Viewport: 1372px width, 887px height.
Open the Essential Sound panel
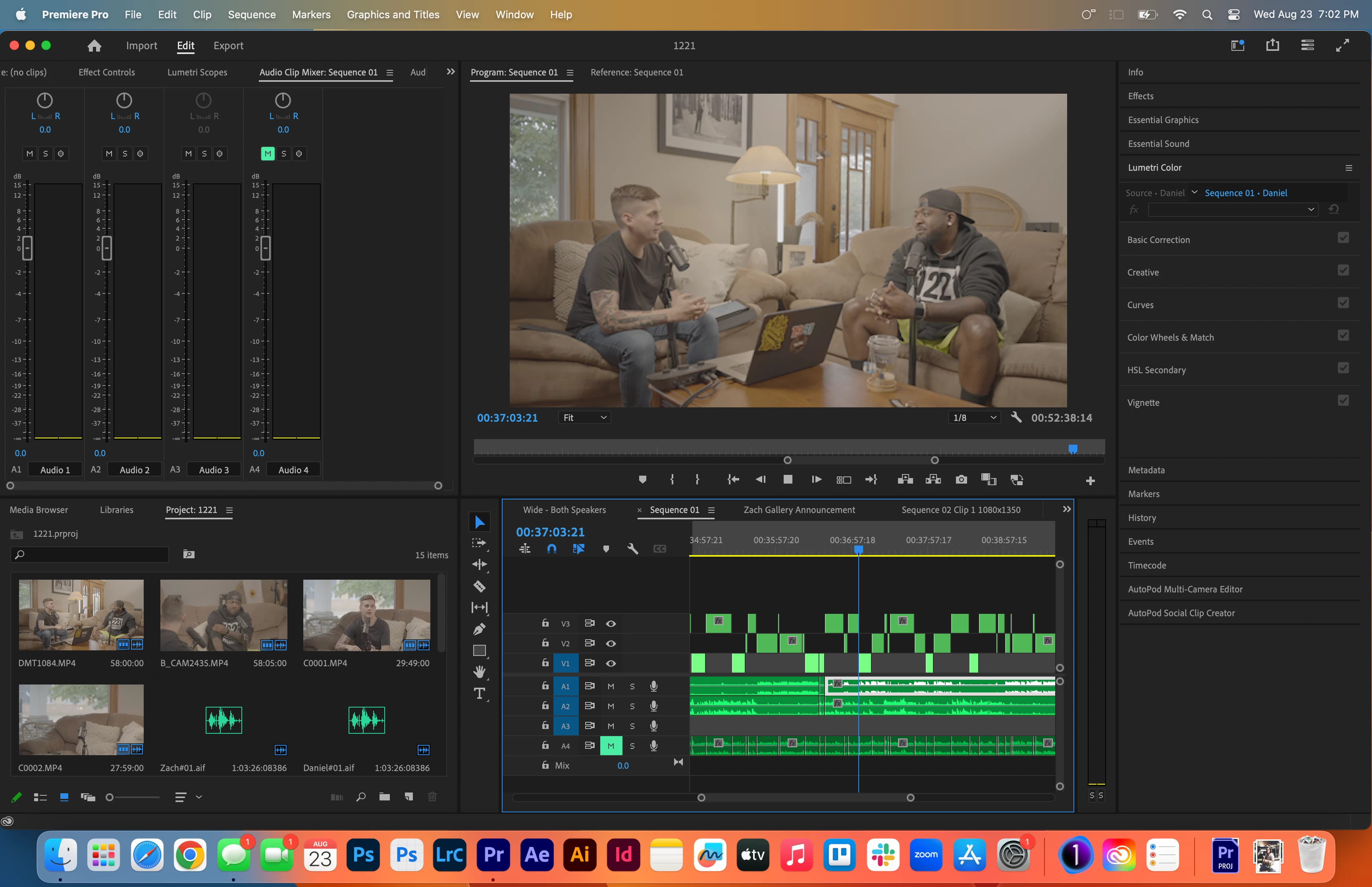(1158, 144)
